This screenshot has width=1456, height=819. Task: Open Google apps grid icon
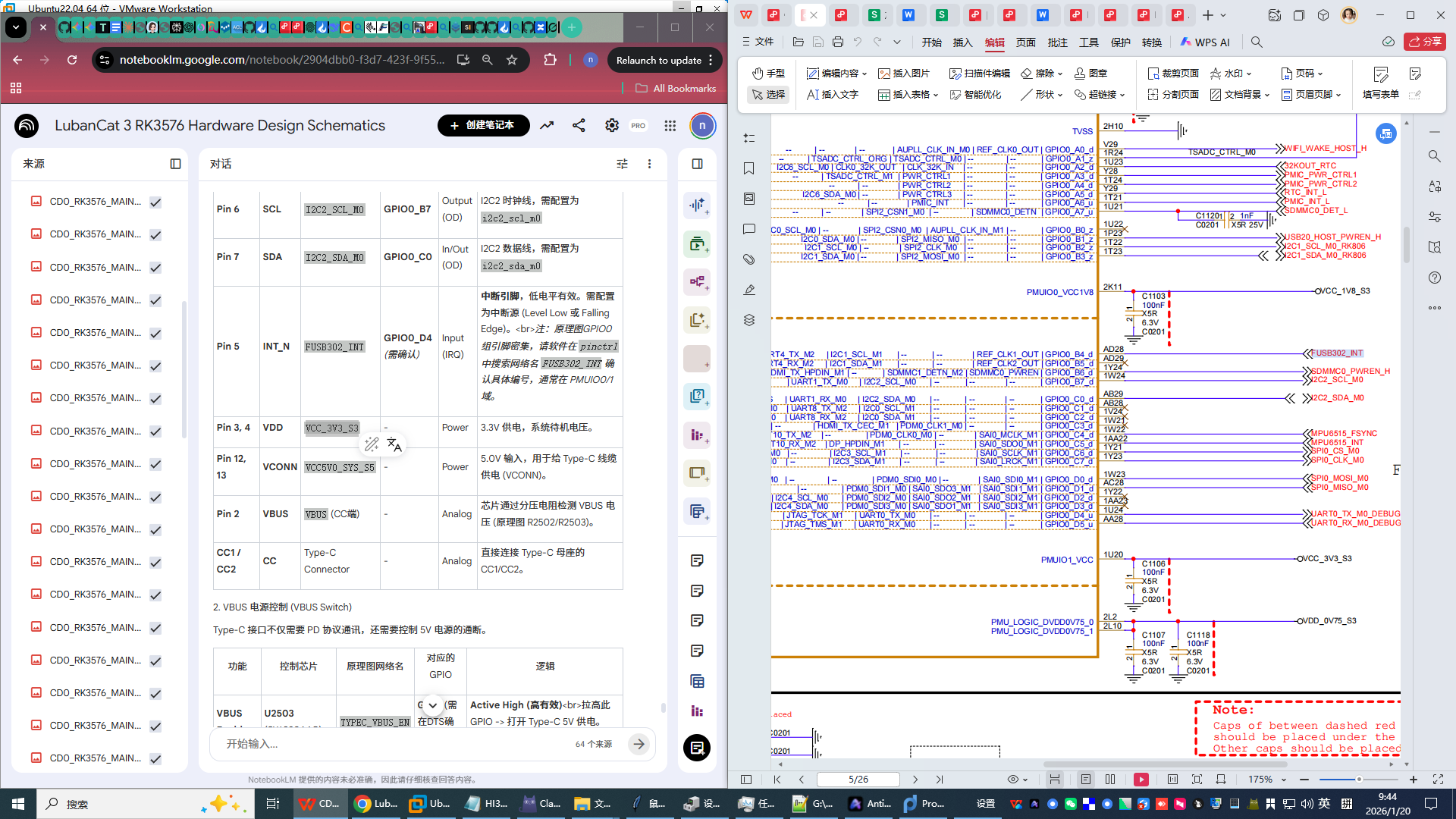coord(670,126)
